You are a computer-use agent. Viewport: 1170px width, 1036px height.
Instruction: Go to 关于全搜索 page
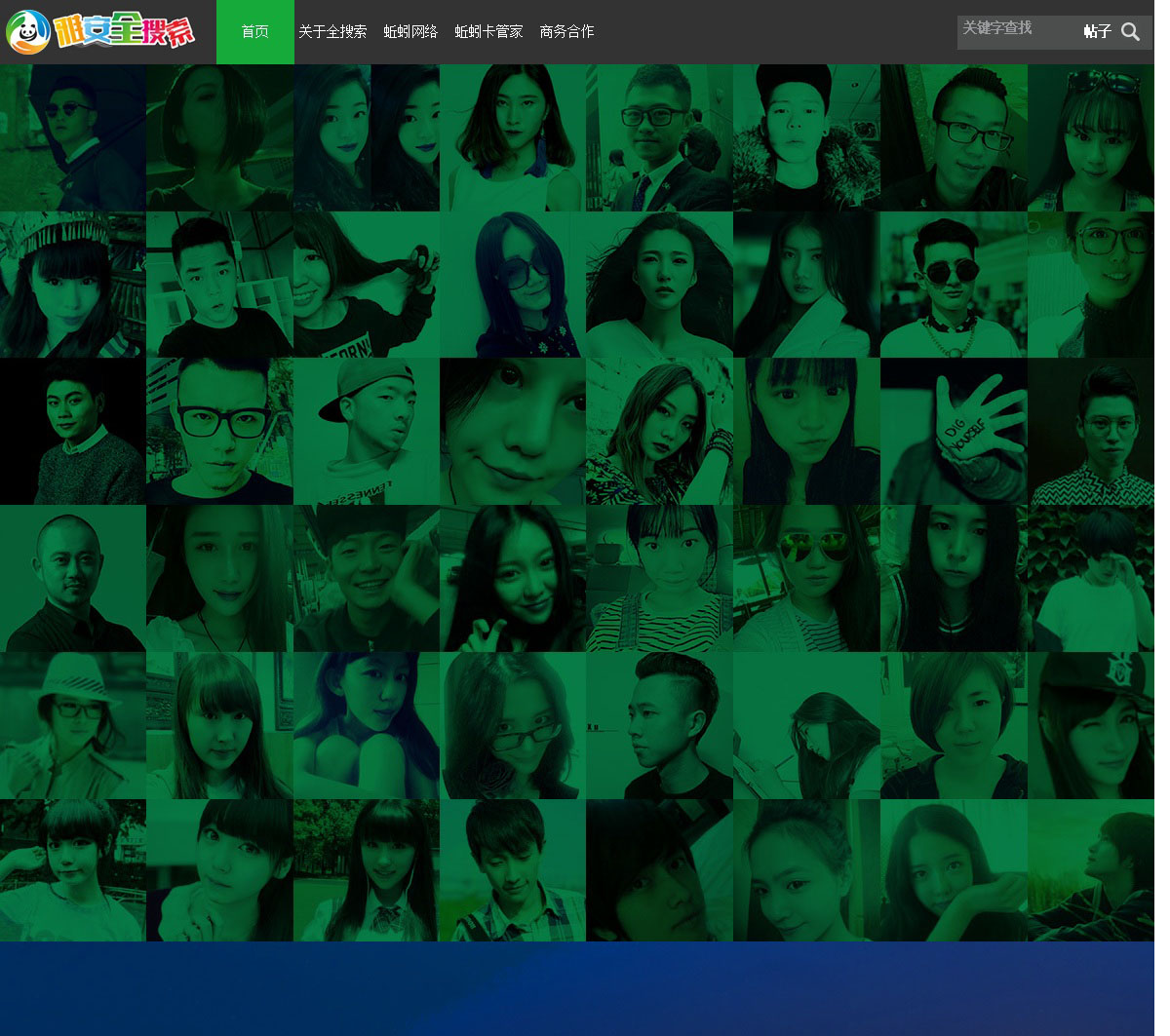(332, 32)
